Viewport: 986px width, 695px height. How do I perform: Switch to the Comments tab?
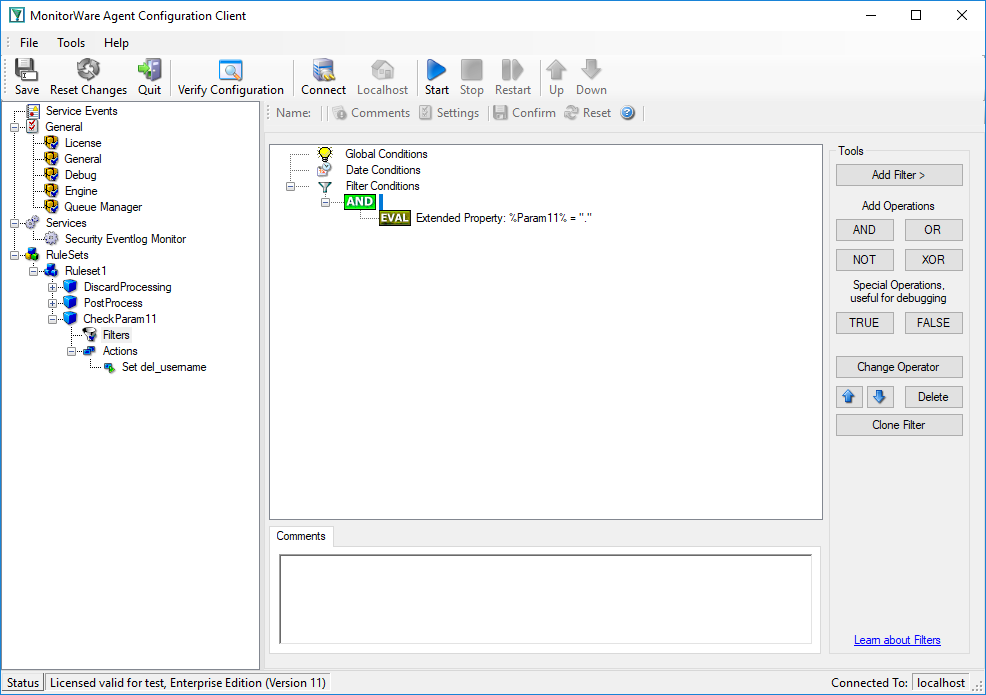(301, 536)
